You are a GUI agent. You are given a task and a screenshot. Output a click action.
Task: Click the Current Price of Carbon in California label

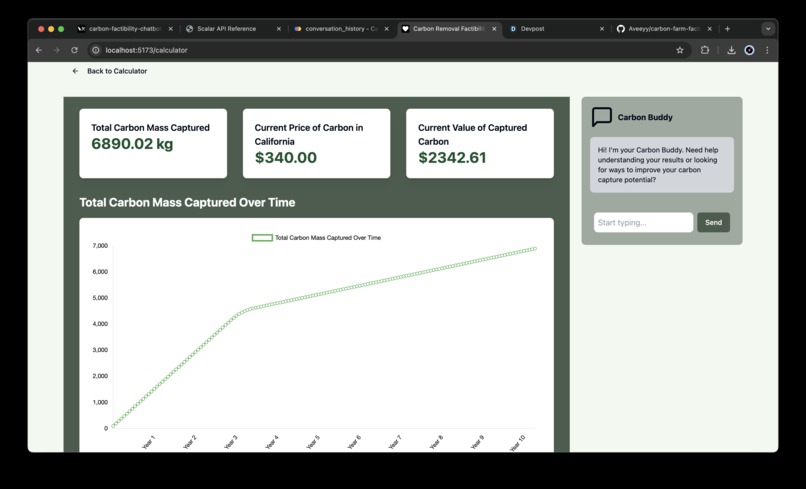pos(309,134)
